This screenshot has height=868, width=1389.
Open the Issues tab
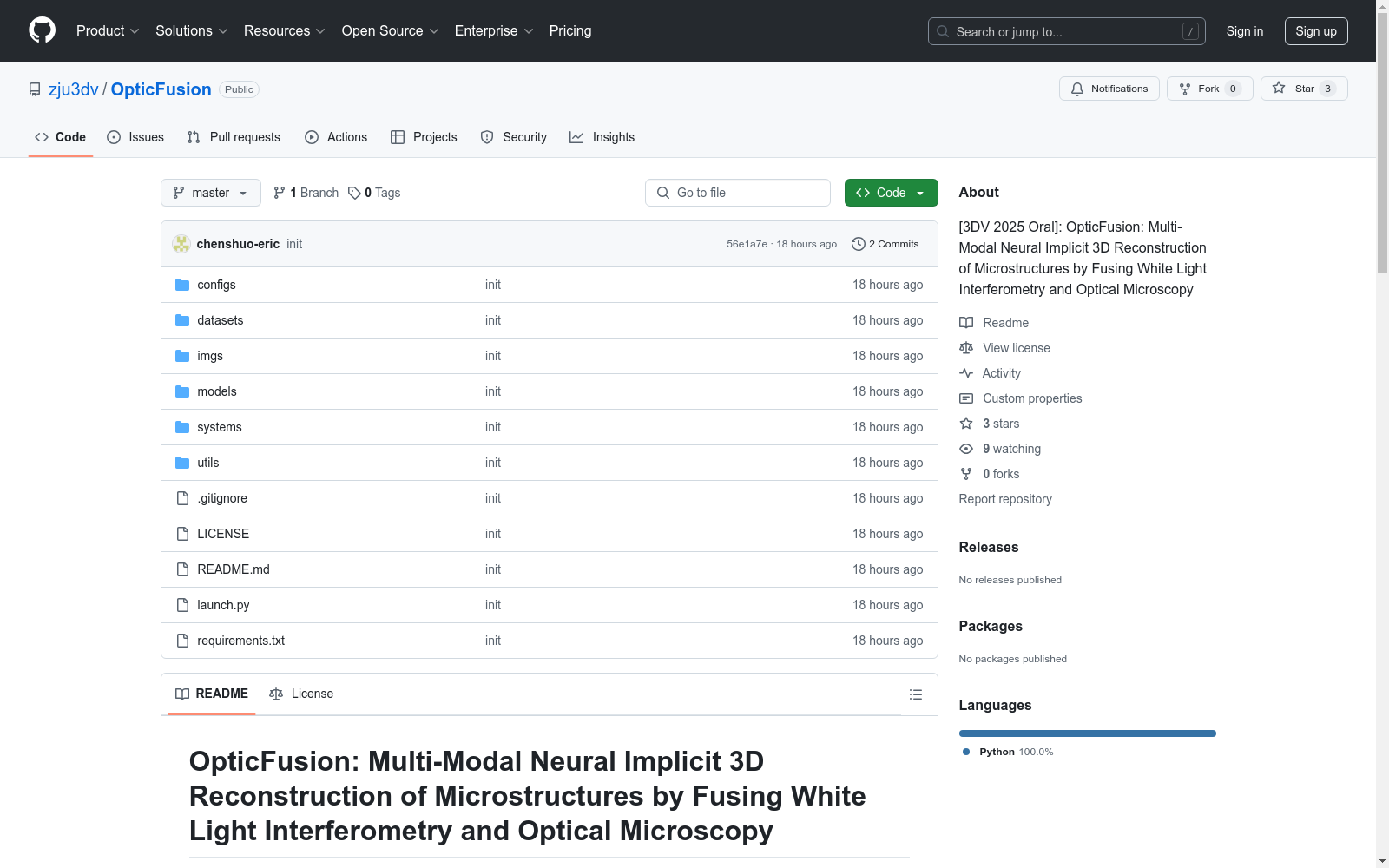(x=135, y=137)
